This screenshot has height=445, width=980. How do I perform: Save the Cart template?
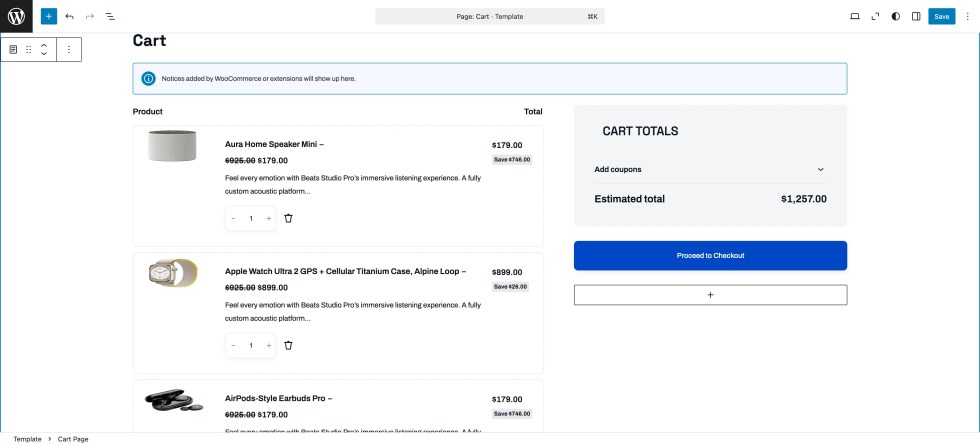pyautogui.click(x=941, y=16)
